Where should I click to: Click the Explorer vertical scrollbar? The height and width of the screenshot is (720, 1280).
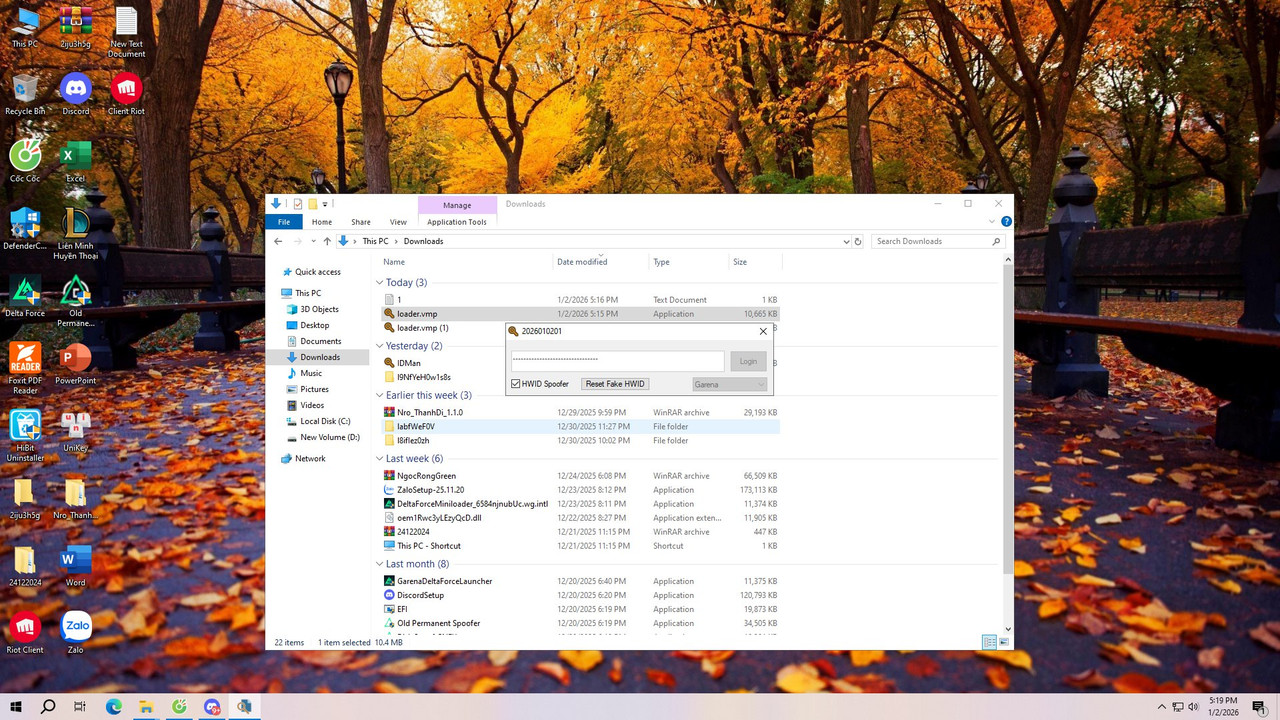click(1008, 420)
